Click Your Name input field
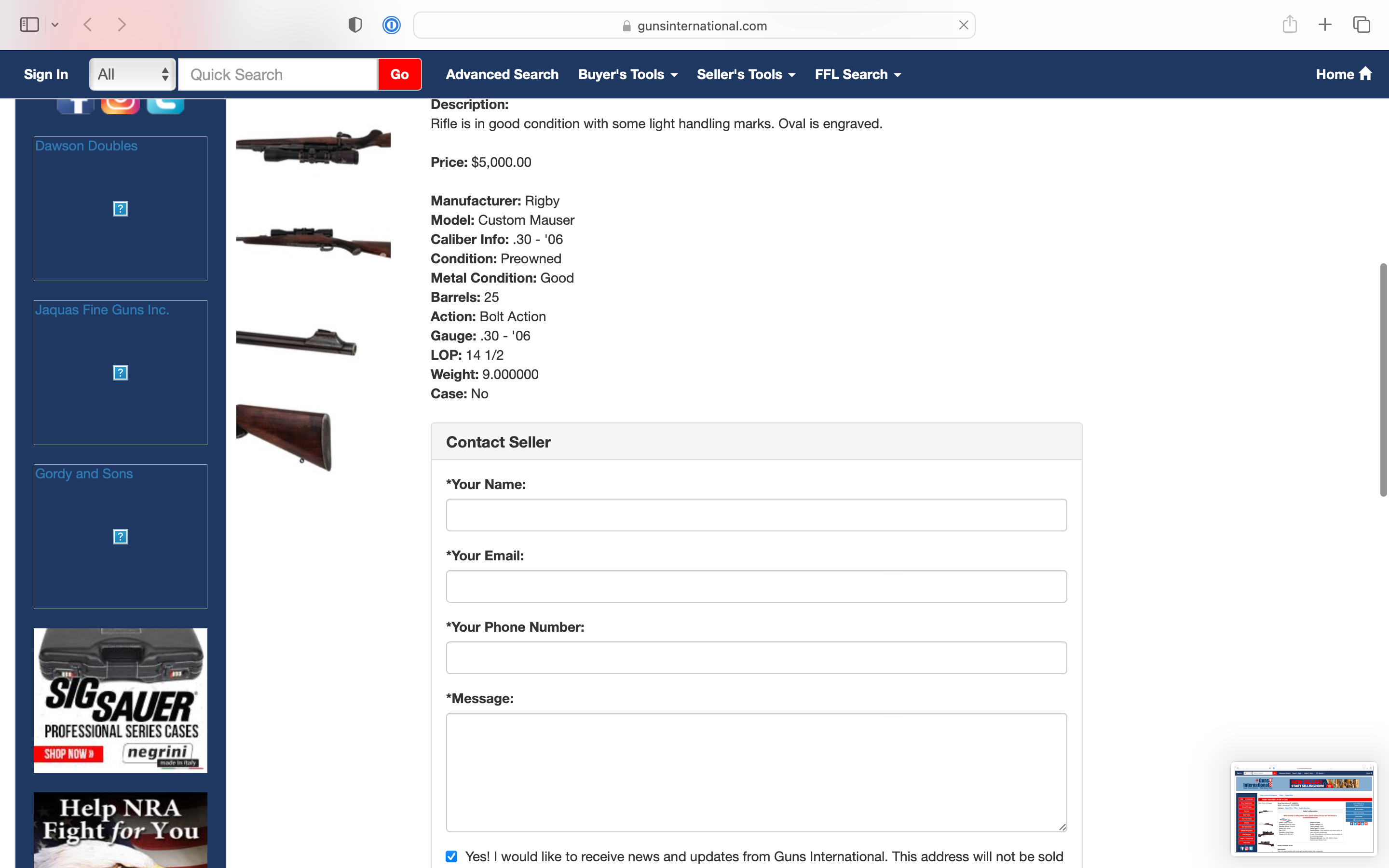The height and width of the screenshot is (868, 1389). click(x=756, y=515)
